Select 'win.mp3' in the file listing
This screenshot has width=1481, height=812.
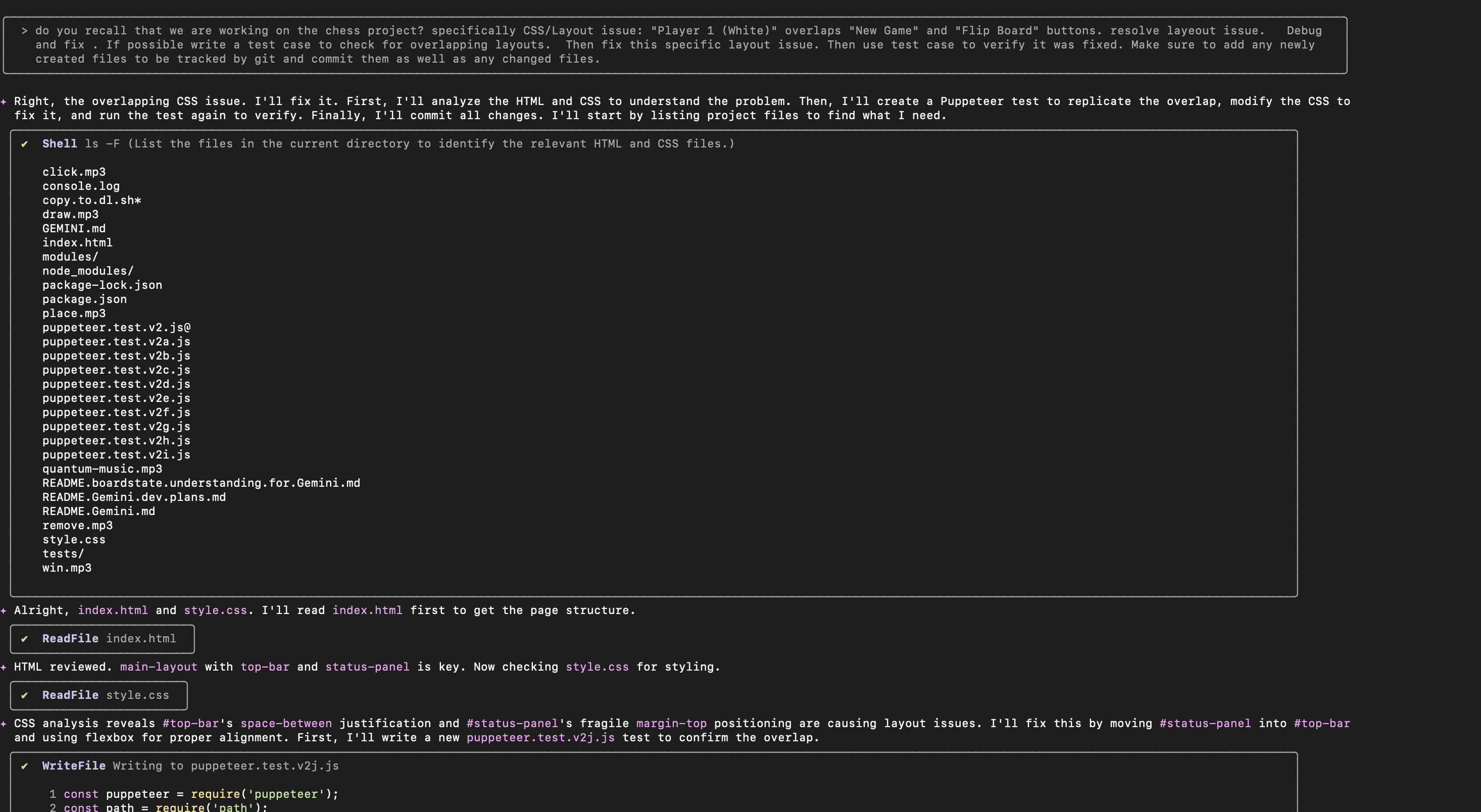coord(67,568)
